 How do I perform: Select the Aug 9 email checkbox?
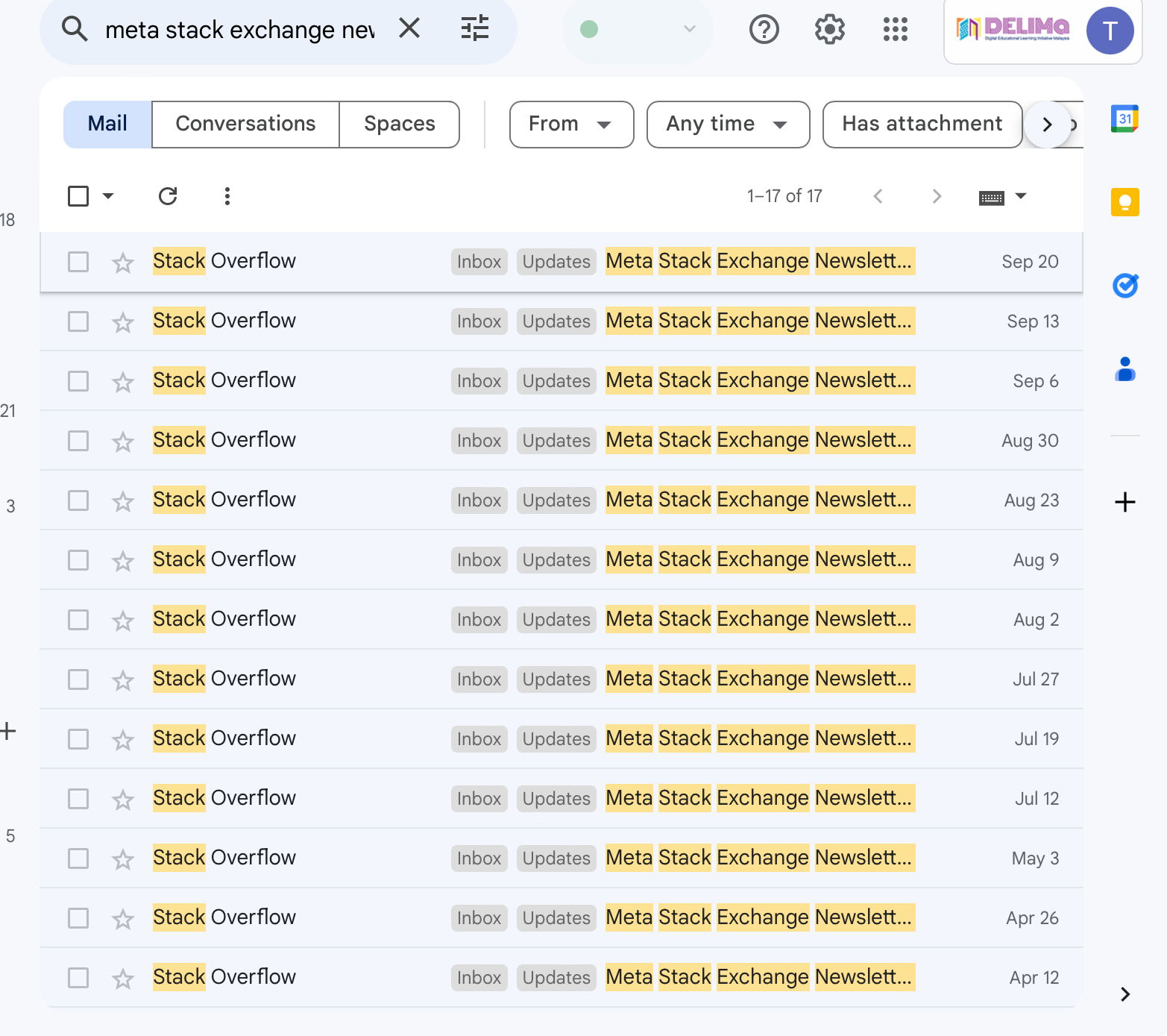pyautogui.click(x=78, y=560)
